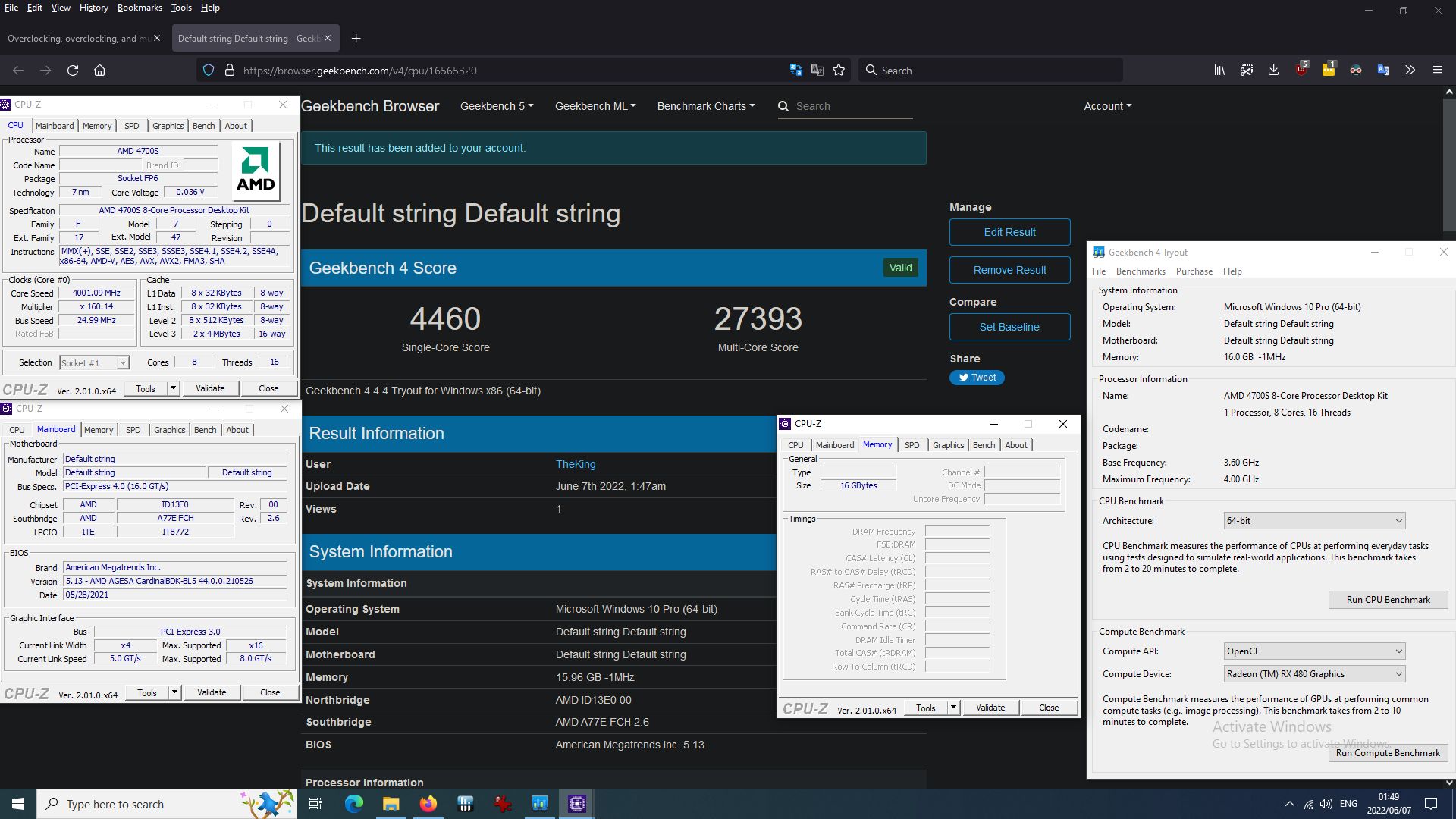Open the Firefox History menu
The width and height of the screenshot is (1456, 819).
click(x=93, y=8)
